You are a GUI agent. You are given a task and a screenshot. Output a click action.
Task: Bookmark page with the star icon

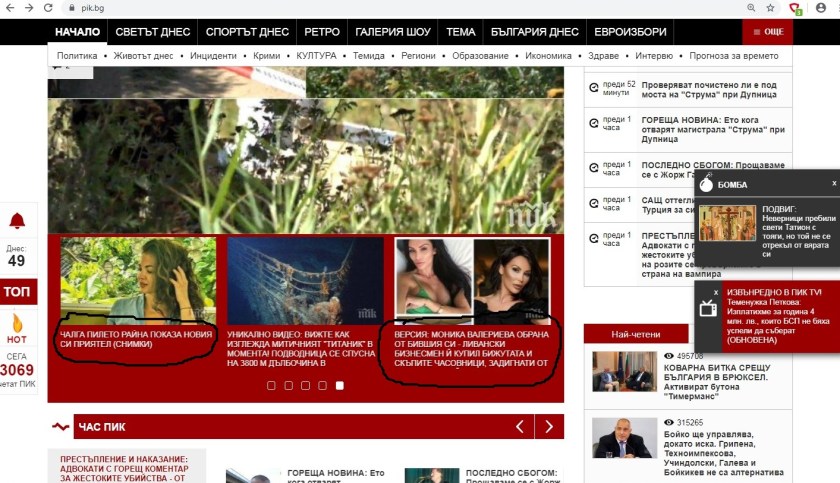coord(770,8)
